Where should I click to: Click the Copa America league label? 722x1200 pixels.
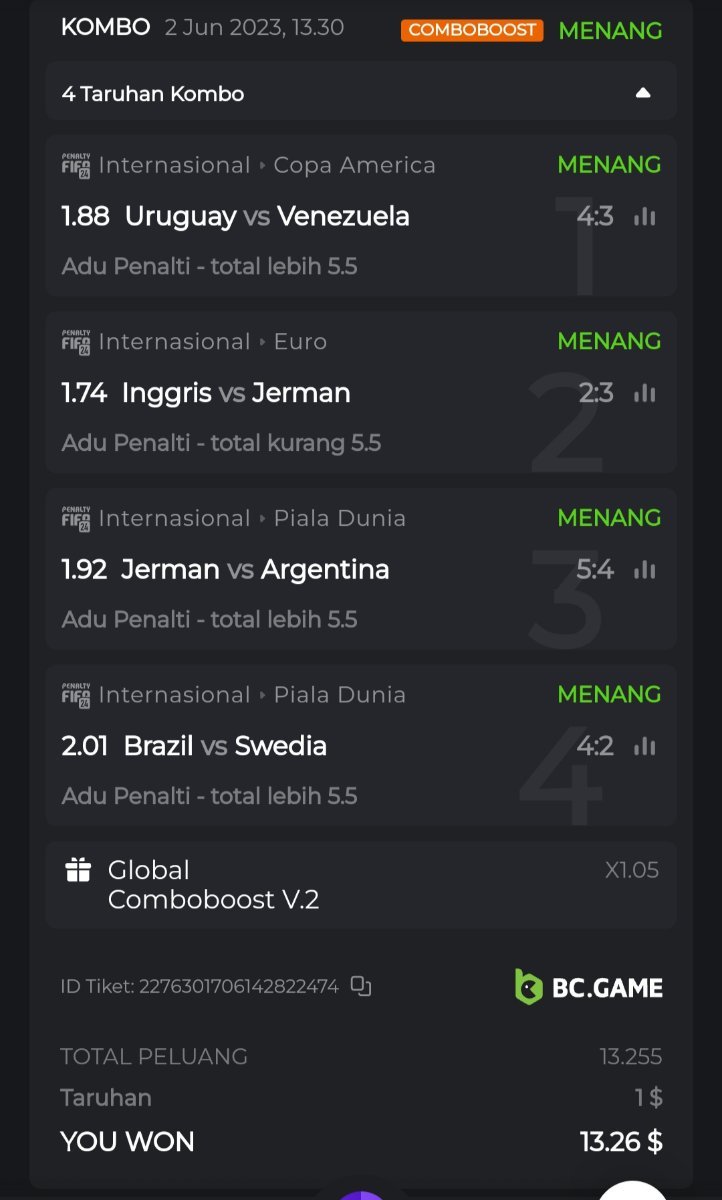354,165
